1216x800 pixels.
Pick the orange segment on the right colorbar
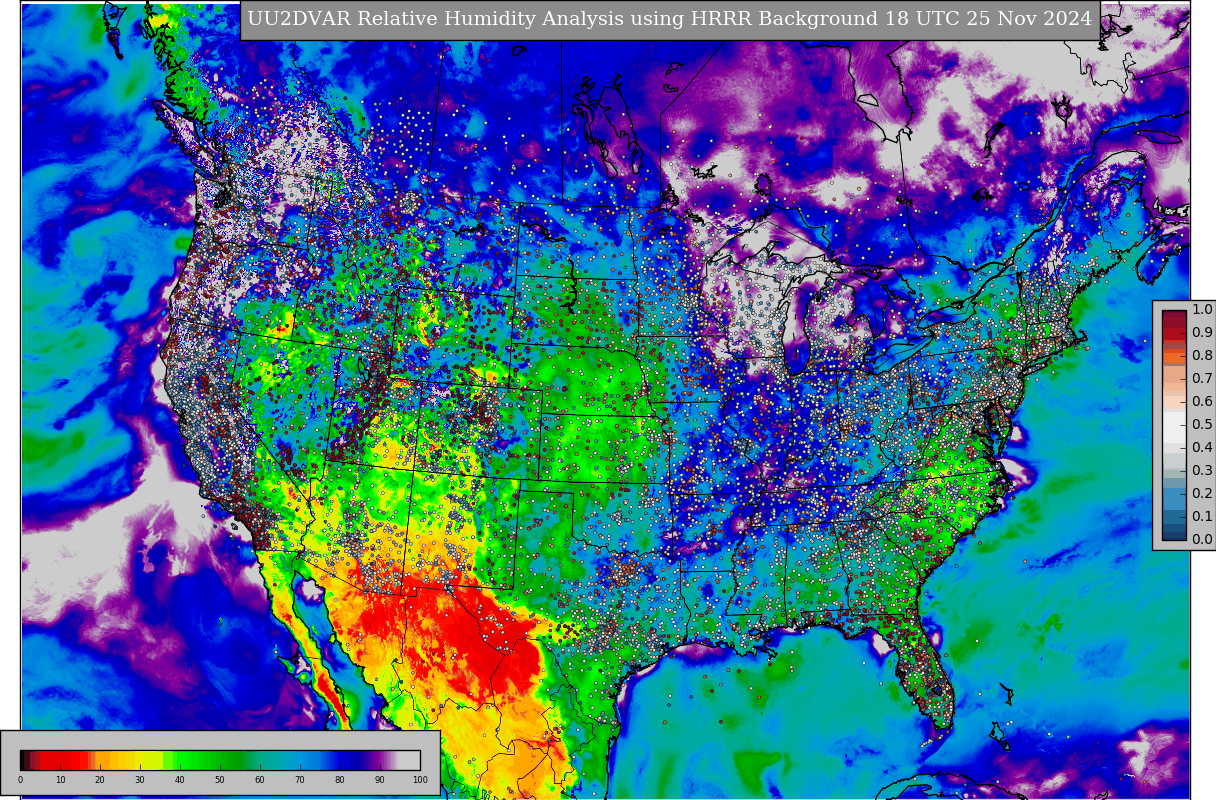[x=1174, y=356]
